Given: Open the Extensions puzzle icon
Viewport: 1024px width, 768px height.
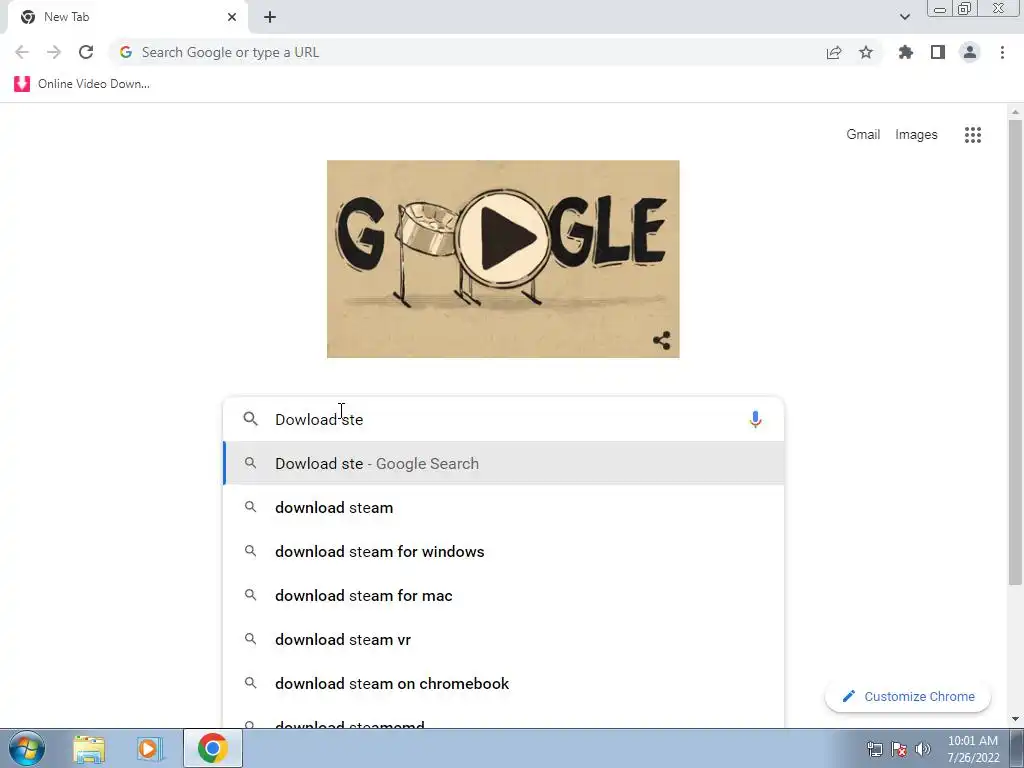Looking at the screenshot, I should coord(906,52).
